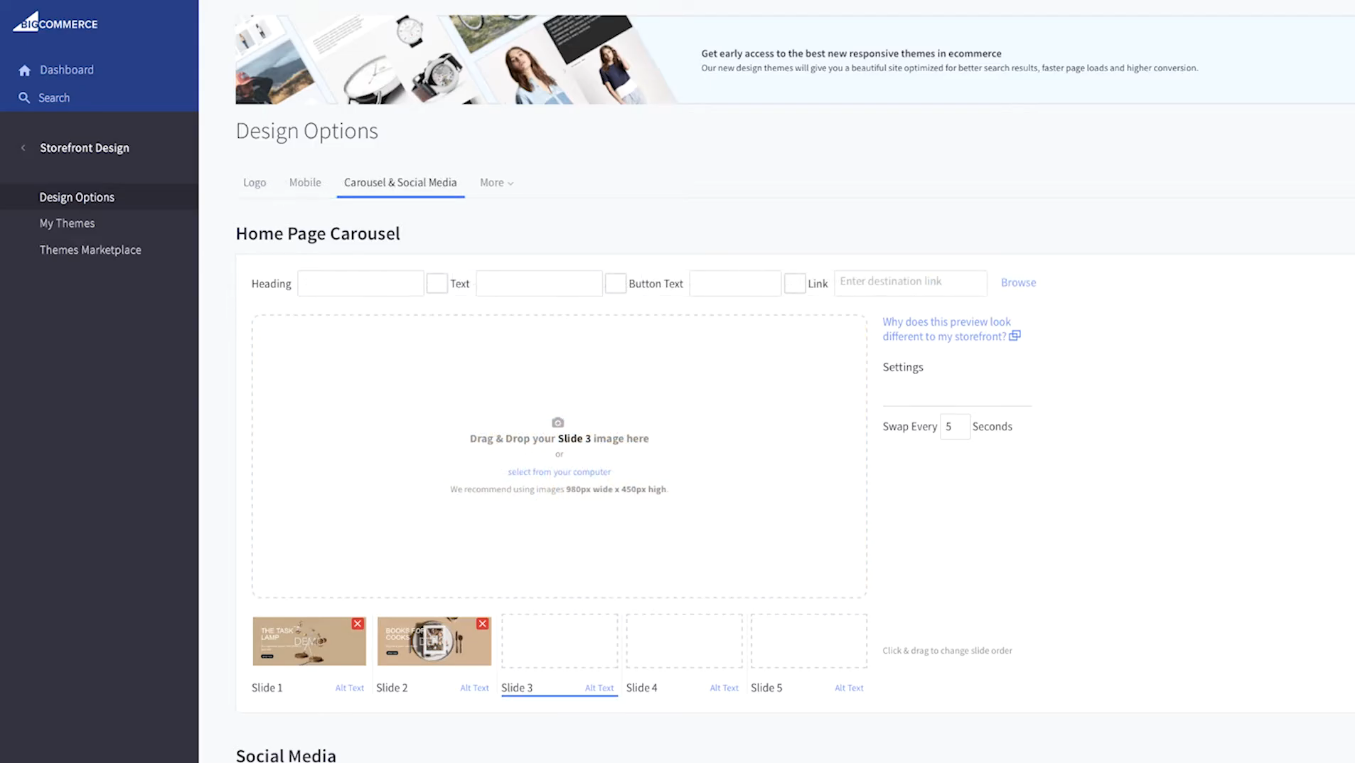Click the Swap Every seconds field
1355x763 pixels.
(x=954, y=427)
